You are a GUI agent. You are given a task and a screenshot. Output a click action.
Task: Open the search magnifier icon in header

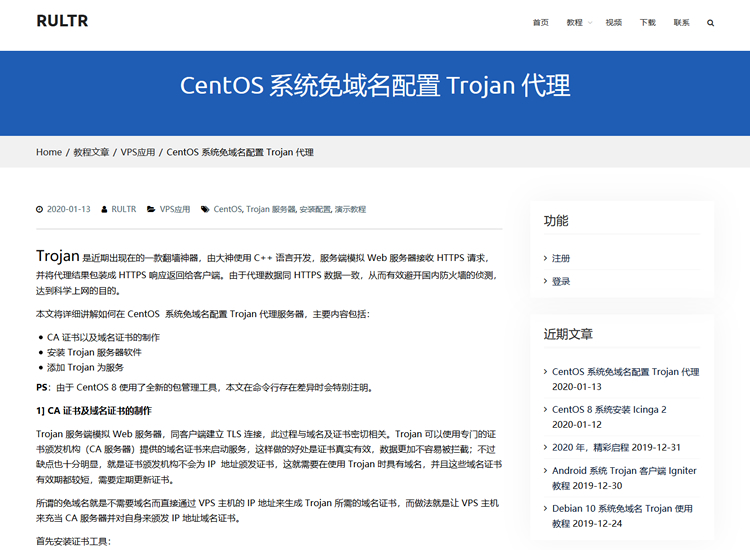710,22
